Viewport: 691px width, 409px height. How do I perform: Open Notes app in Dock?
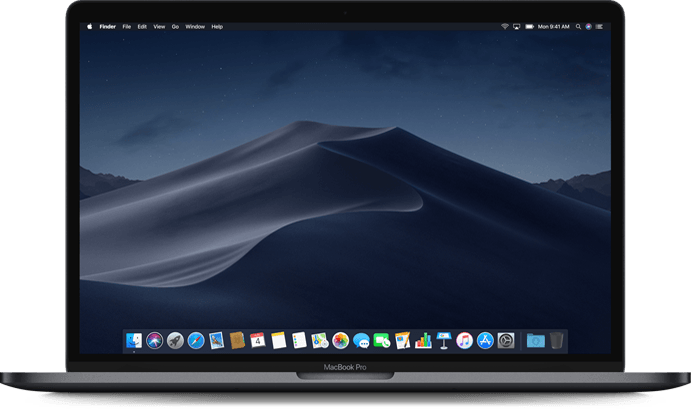279,341
